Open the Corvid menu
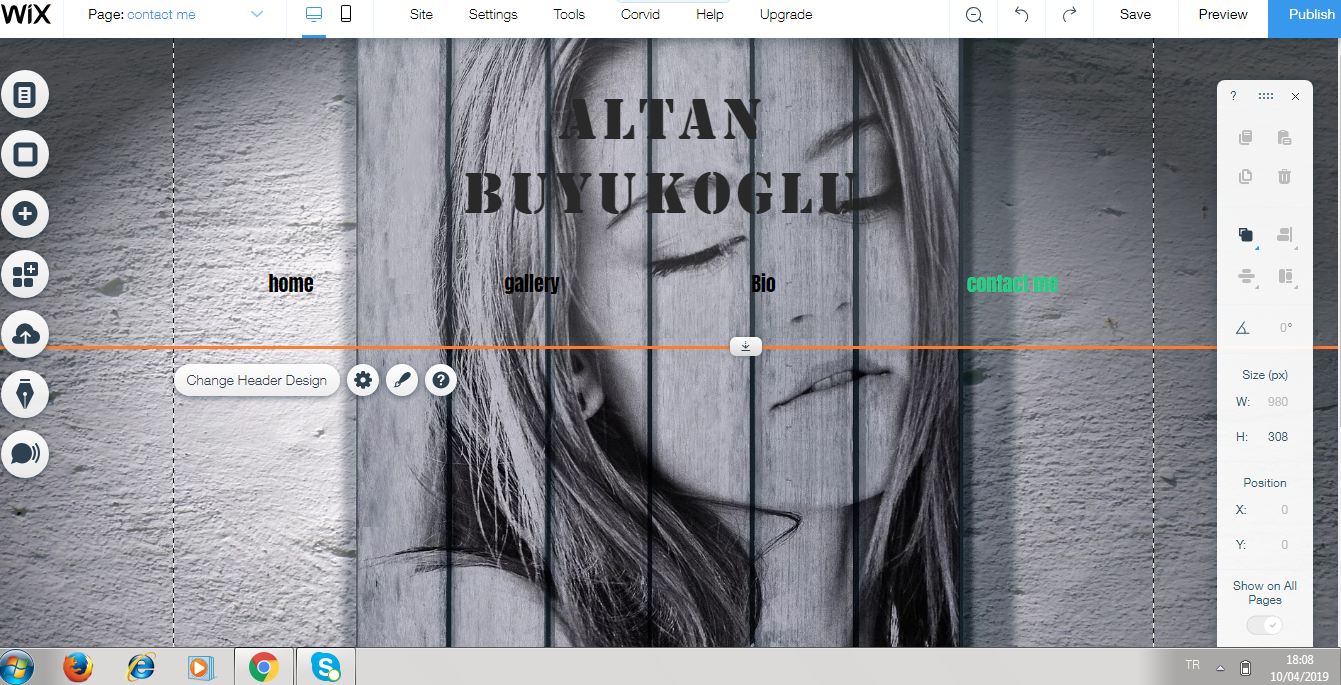This screenshot has height=685, width=1341. point(640,15)
